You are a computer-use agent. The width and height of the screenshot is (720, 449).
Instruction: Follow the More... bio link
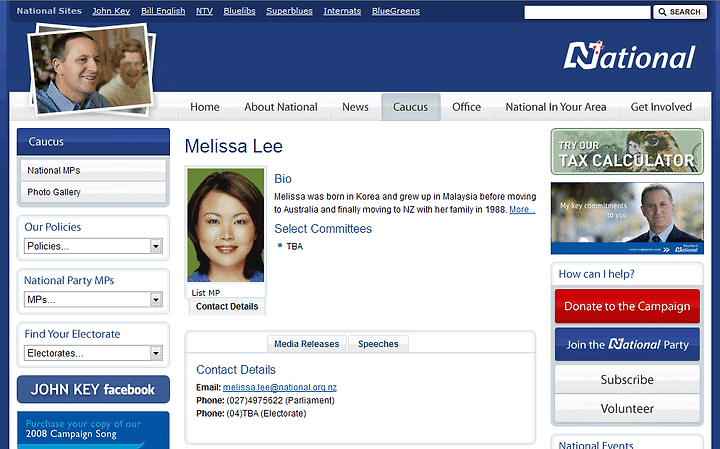click(x=522, y=210)
